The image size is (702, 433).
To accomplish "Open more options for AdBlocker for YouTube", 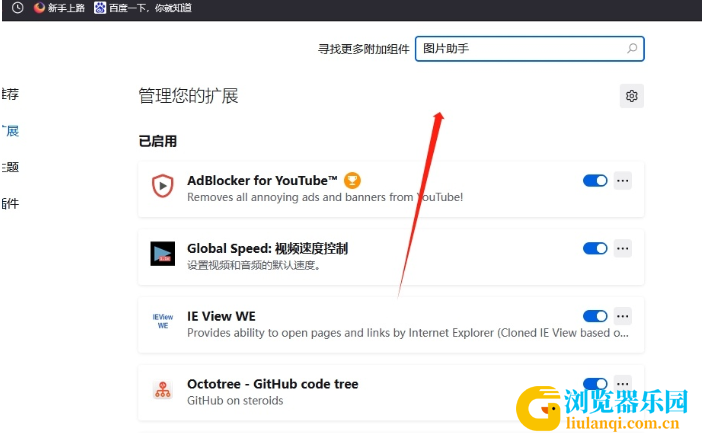I will click(623, 180).
